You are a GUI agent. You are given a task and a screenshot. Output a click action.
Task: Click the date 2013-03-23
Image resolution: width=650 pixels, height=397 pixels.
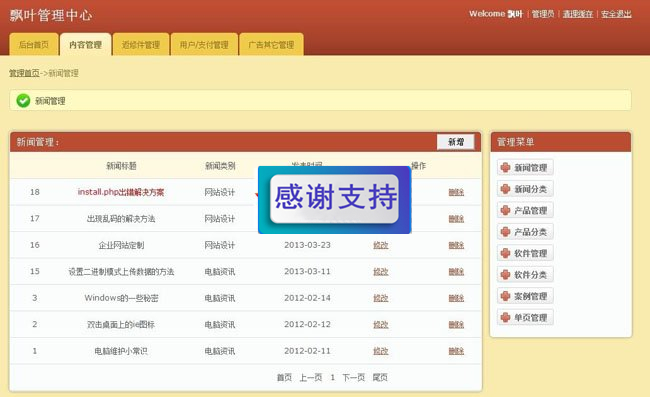[x=307, y=245]
